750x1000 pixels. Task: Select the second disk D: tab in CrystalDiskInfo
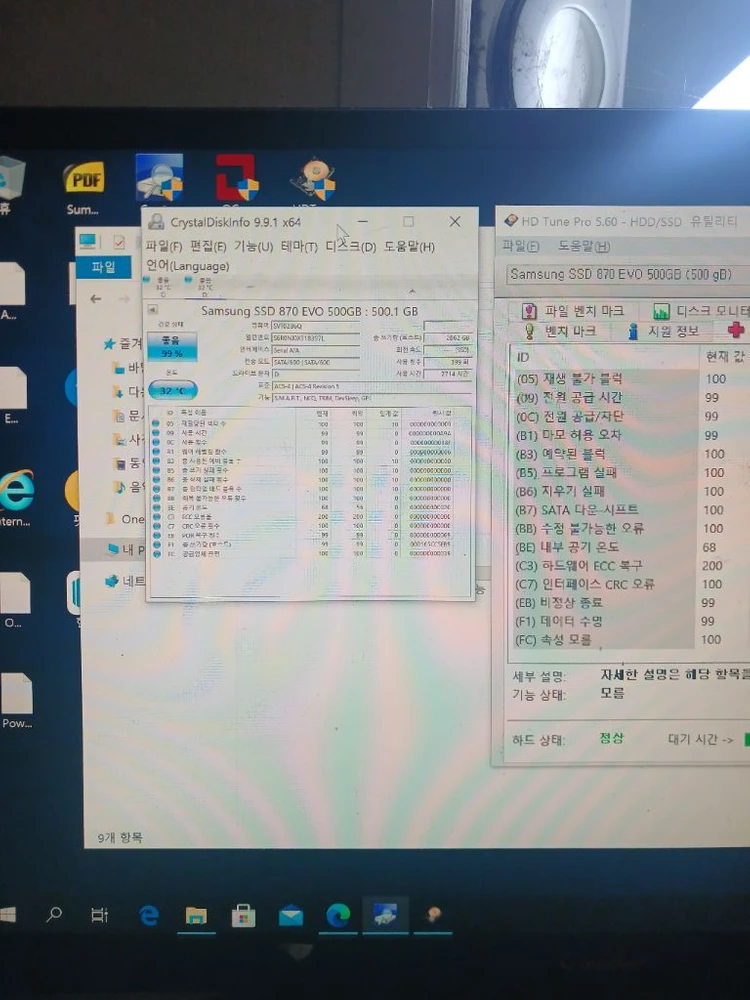click(x=205, y=287)
